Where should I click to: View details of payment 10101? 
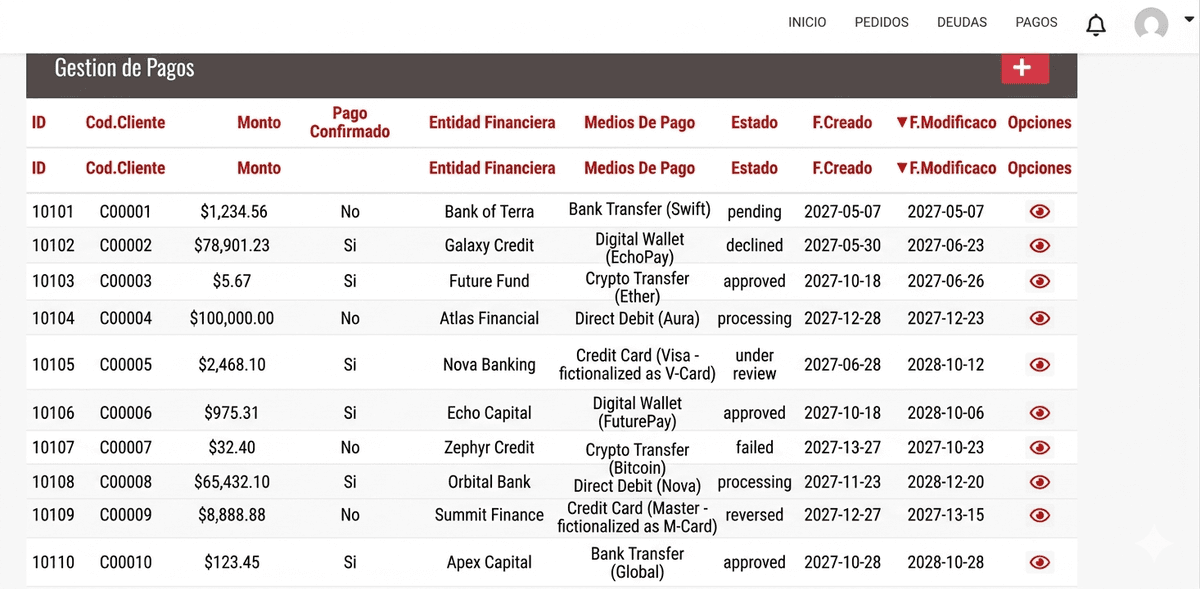point(1039,212)
